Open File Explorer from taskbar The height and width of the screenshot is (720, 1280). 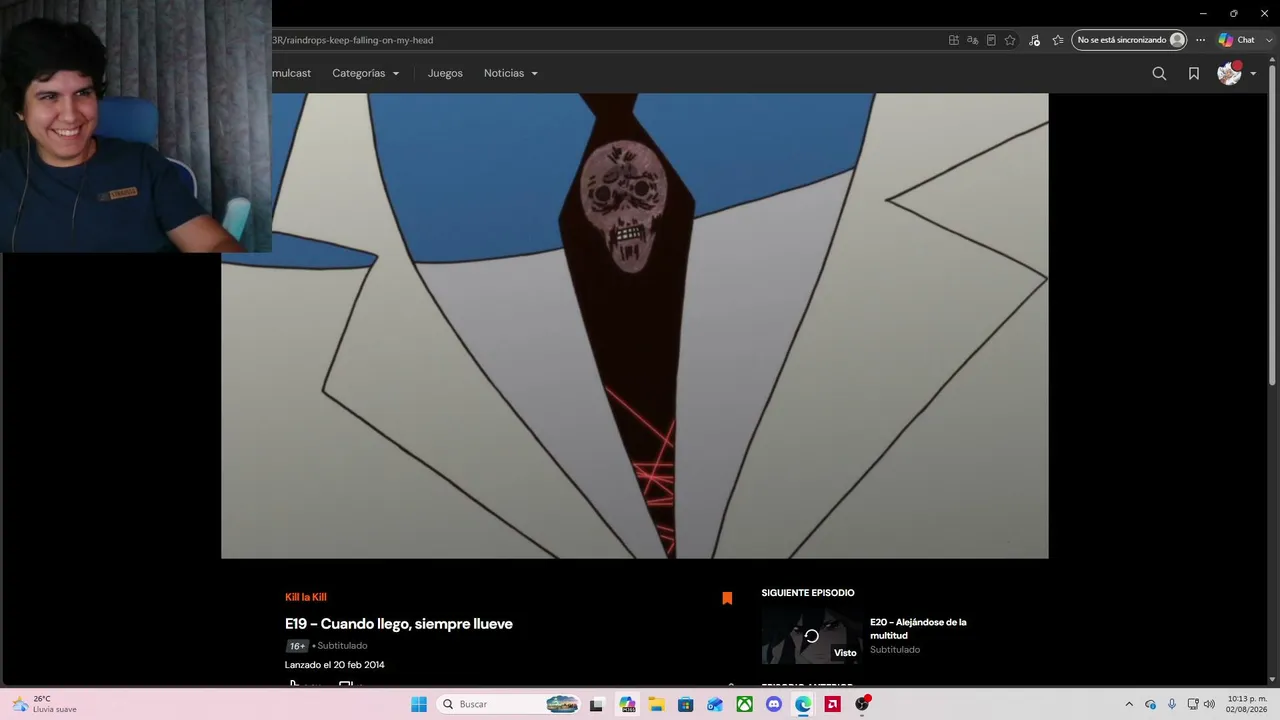coord(656,704)
